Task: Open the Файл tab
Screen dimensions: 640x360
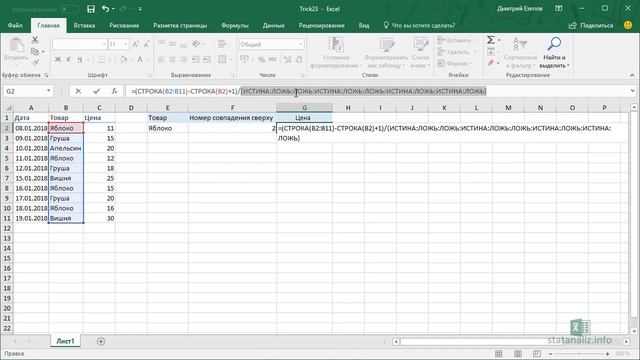Action: click(x=15, y=25)
